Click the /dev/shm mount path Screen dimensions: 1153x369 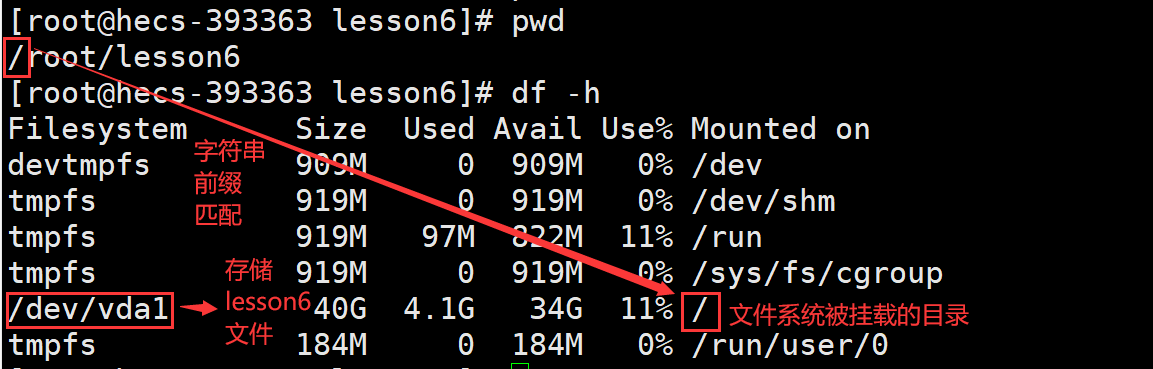coord(763,201)
